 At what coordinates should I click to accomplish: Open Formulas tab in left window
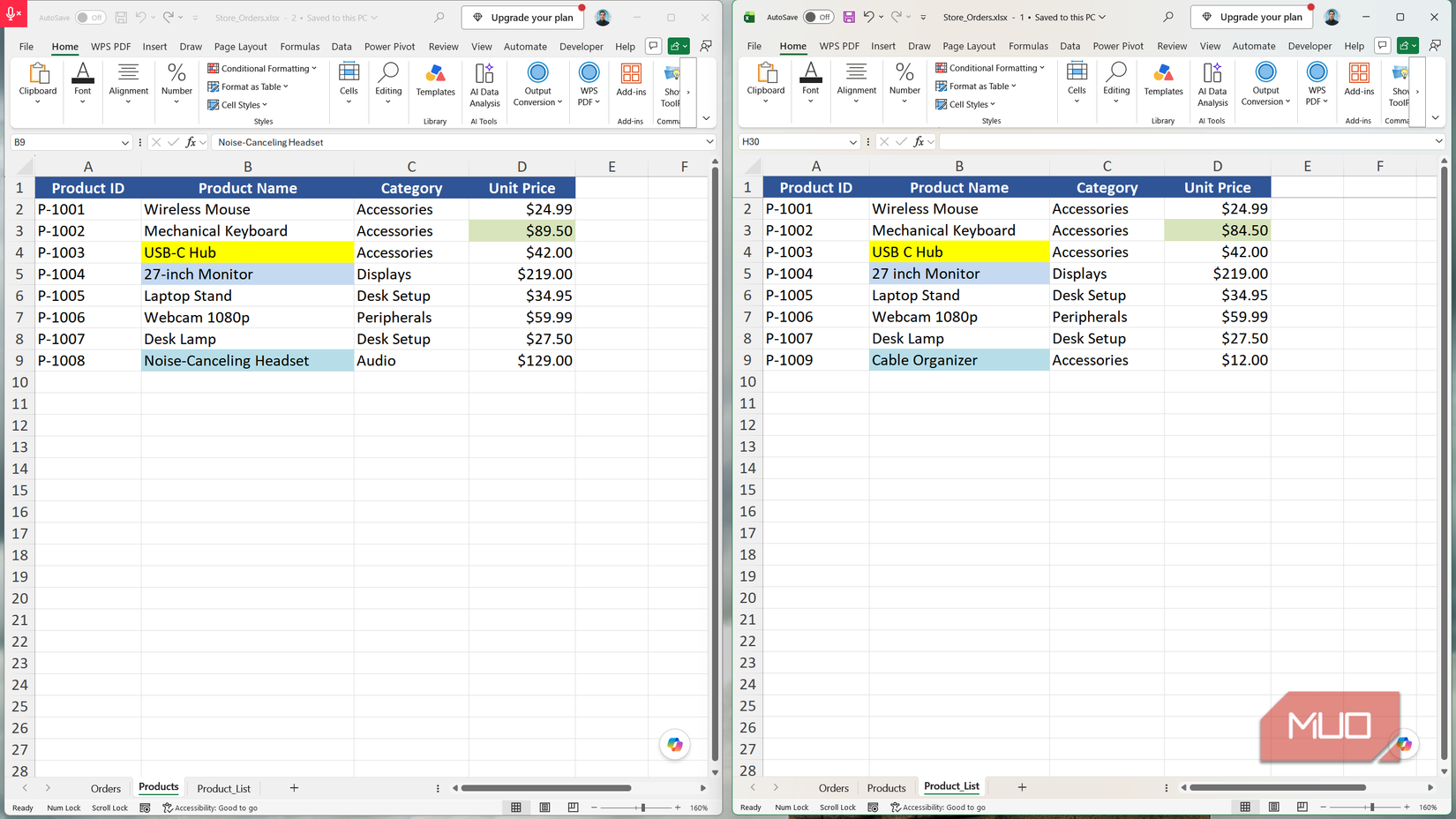300,47
